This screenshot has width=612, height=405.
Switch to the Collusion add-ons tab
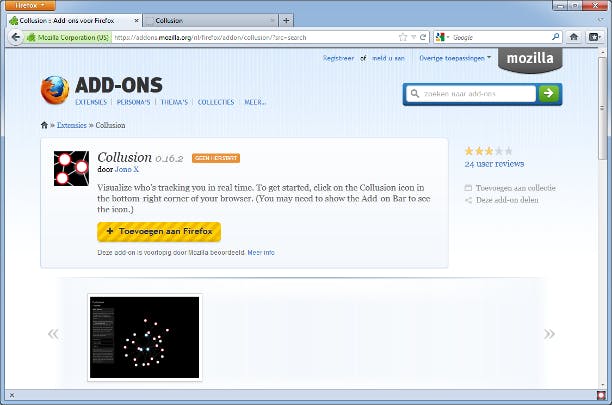click(x=74, y=21)
